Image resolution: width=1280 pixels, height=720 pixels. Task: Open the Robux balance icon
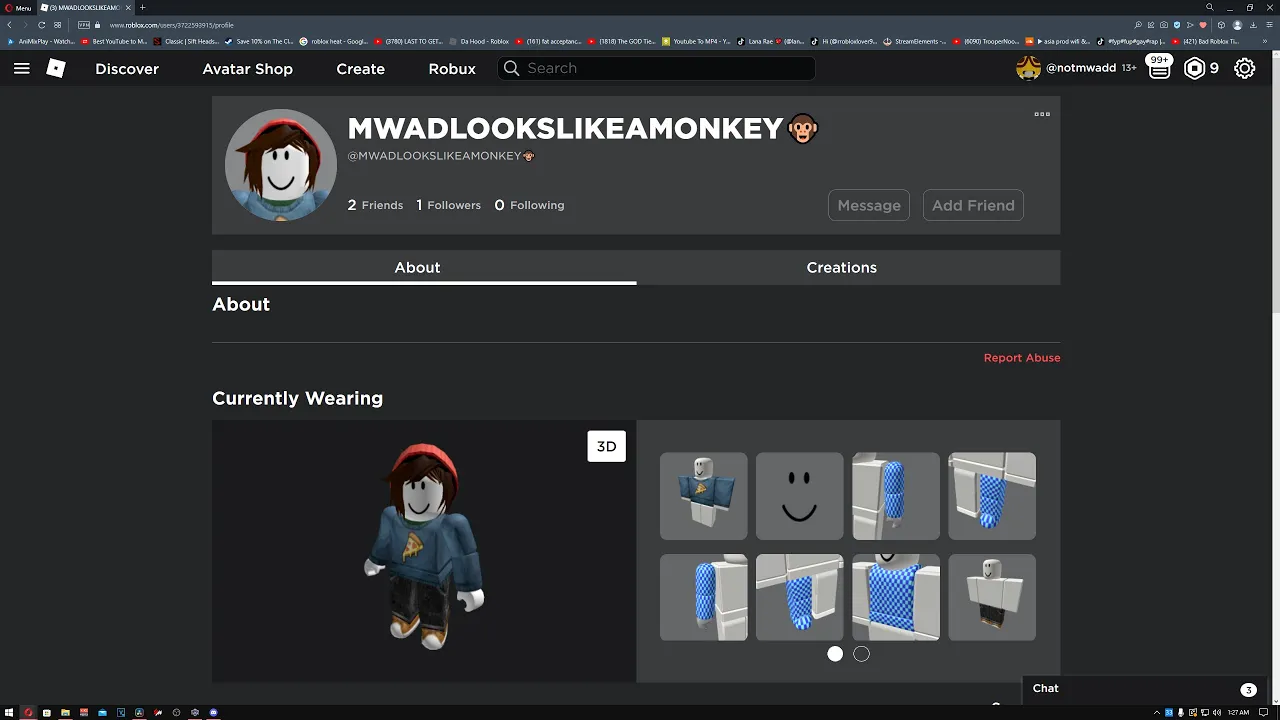tap(1195, 68)
